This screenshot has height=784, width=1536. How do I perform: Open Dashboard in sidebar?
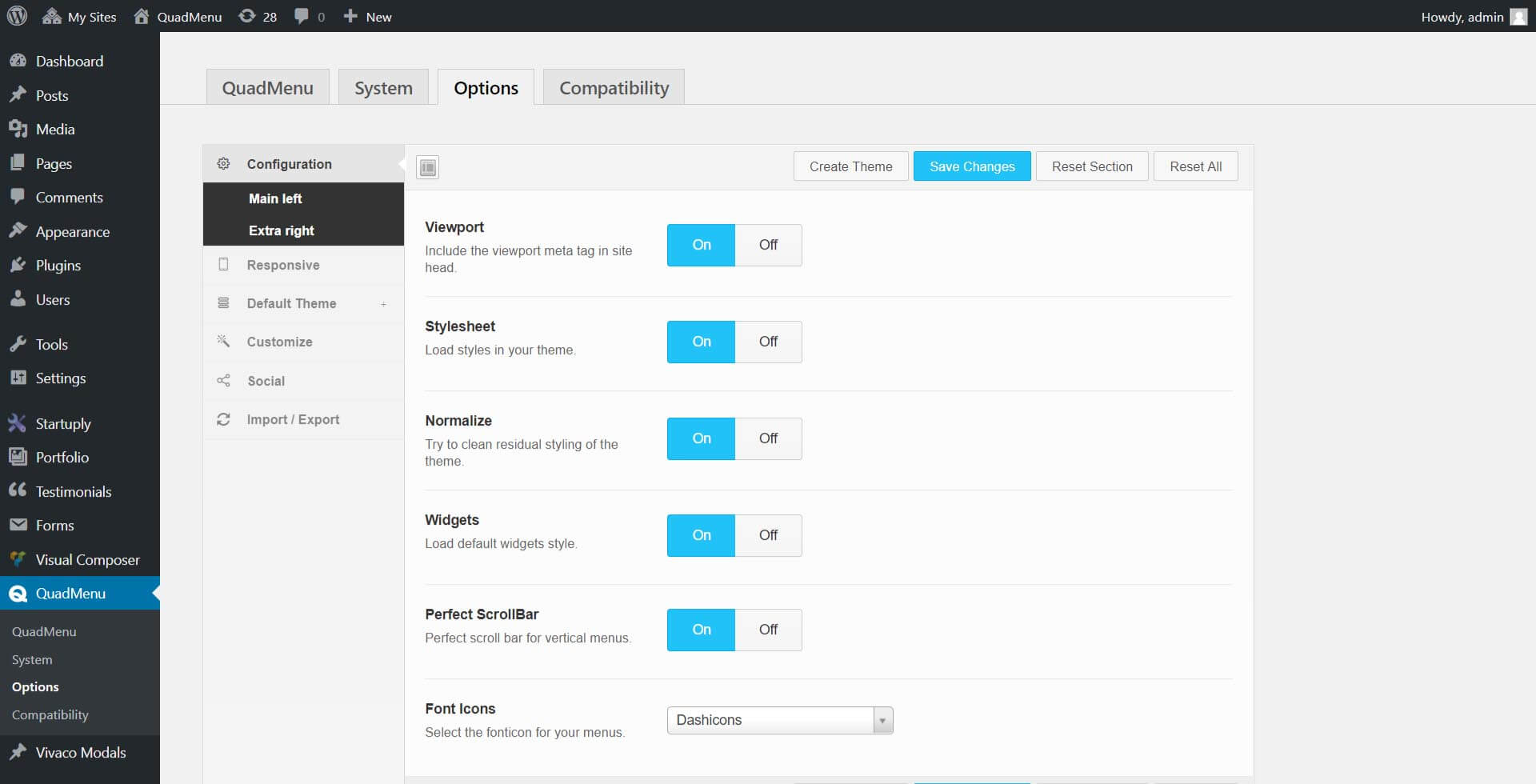80,61
